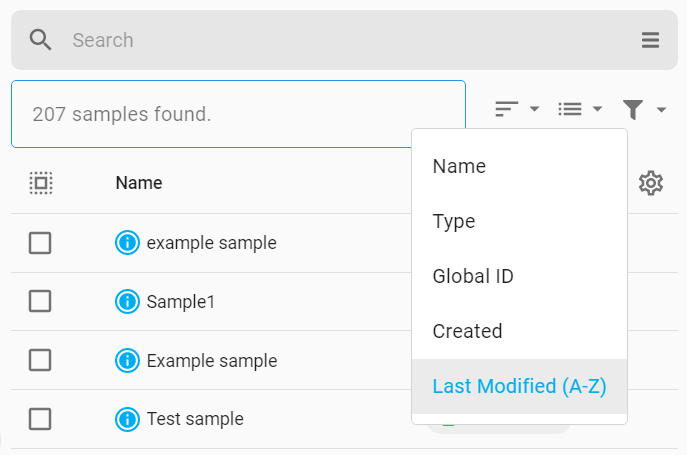Screen dimensions: 687x455
Task: Open info icon for example sample
Action: [x=127, y=242]
